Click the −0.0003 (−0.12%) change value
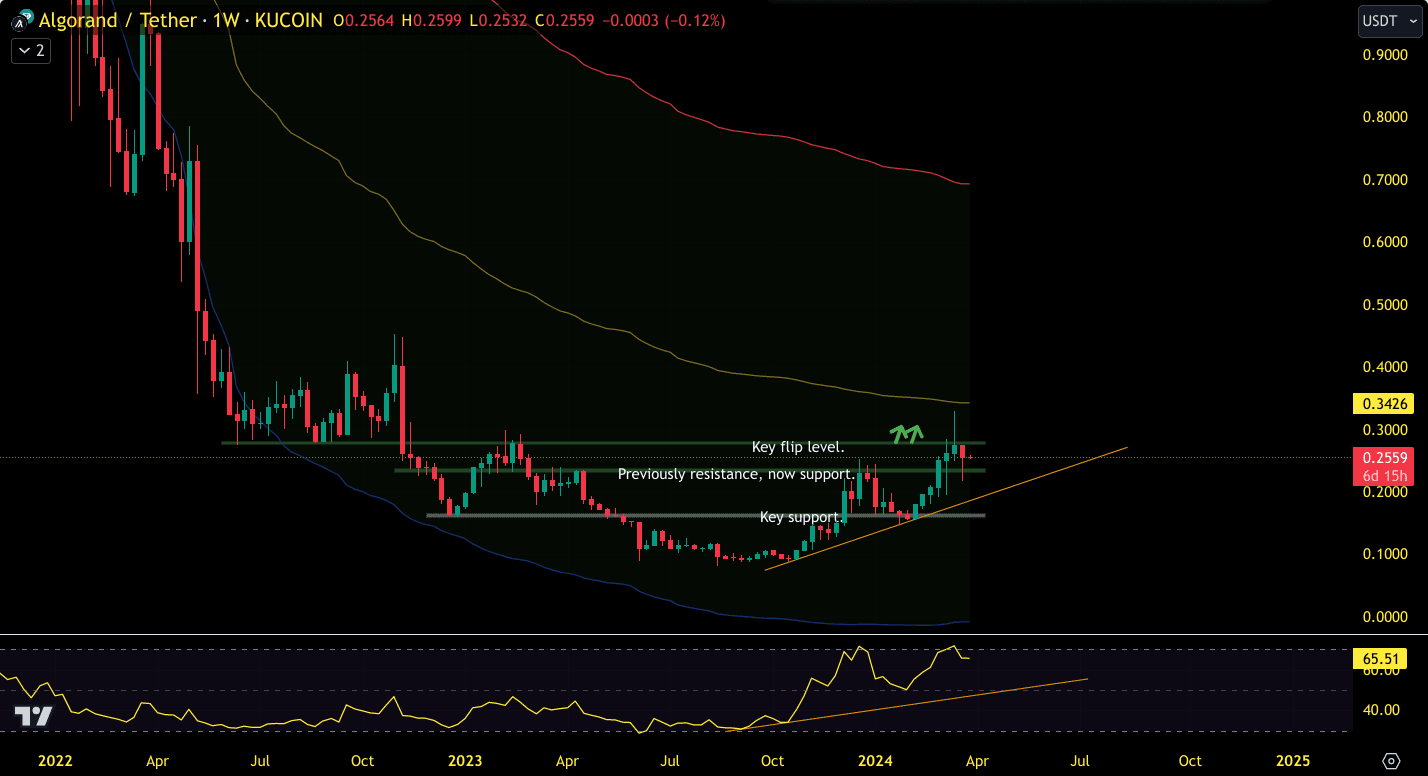 point(665,20)
